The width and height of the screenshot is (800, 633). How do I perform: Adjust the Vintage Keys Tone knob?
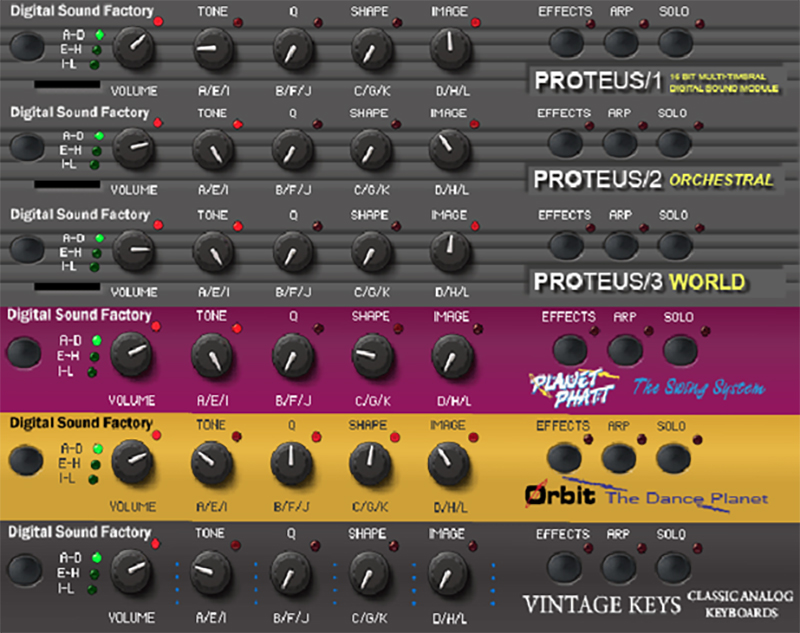pyautogui.click(x=211, y=571)
